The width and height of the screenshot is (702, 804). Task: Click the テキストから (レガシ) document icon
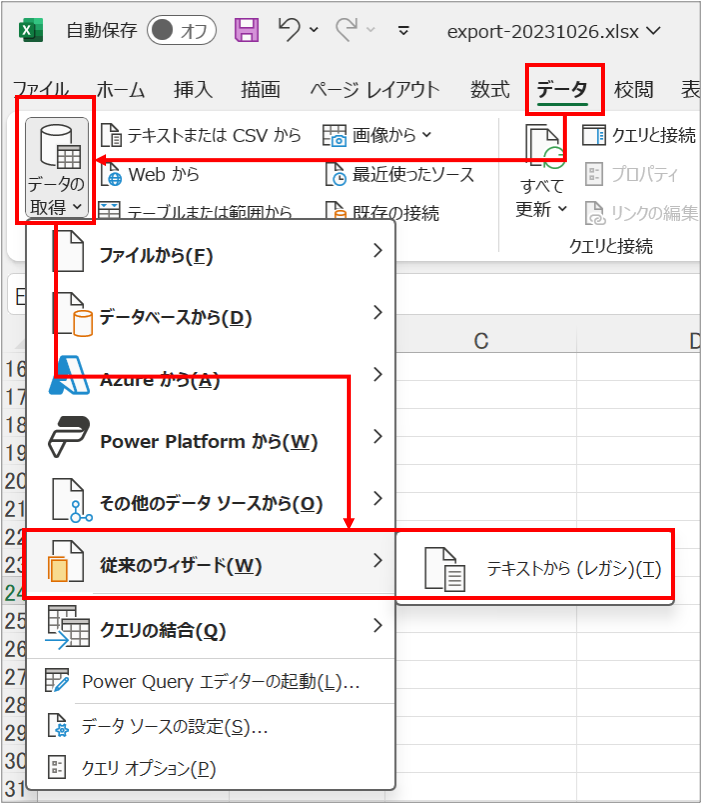445,569
